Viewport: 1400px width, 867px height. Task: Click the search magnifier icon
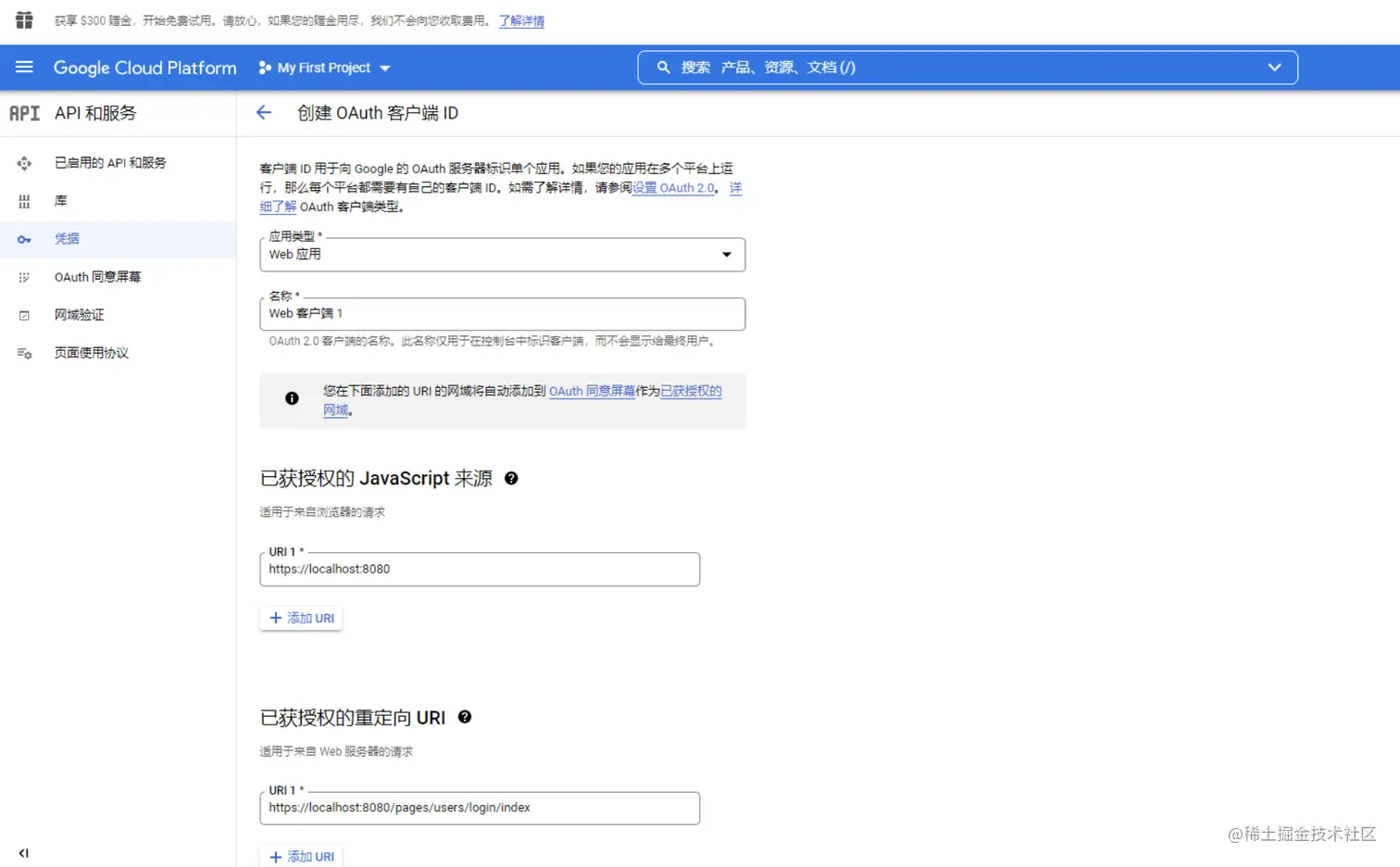[663, 68]
